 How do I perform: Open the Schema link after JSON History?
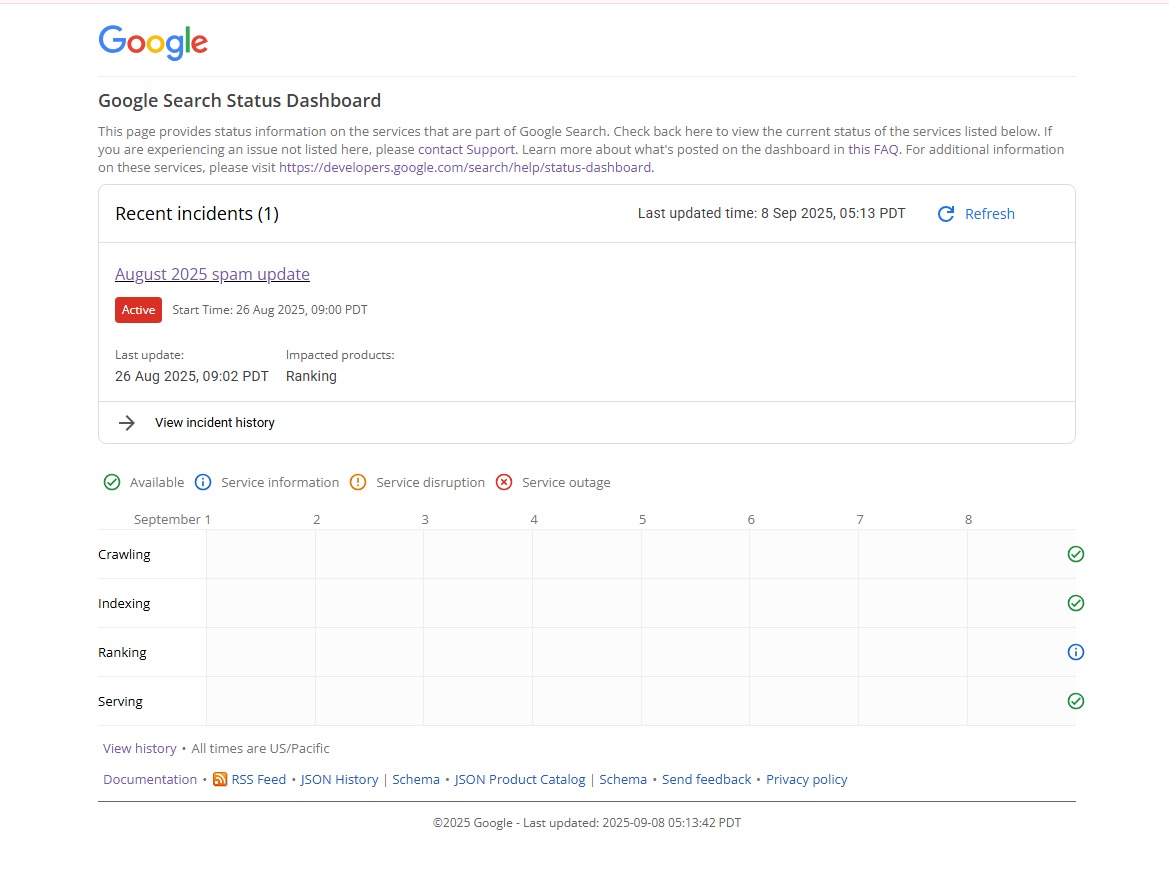[416, 779]
